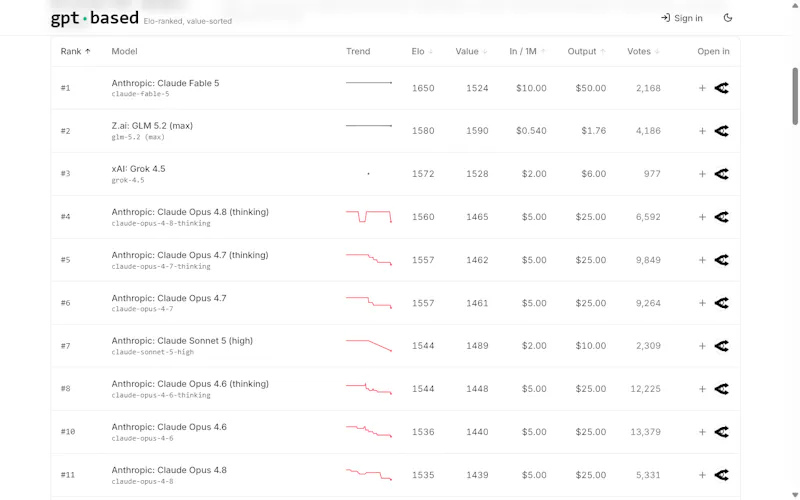800x500 pixels.
Task: Select Anthropic: Claude Opus 4.6 (thinking) model name
Action: (190, 384)
